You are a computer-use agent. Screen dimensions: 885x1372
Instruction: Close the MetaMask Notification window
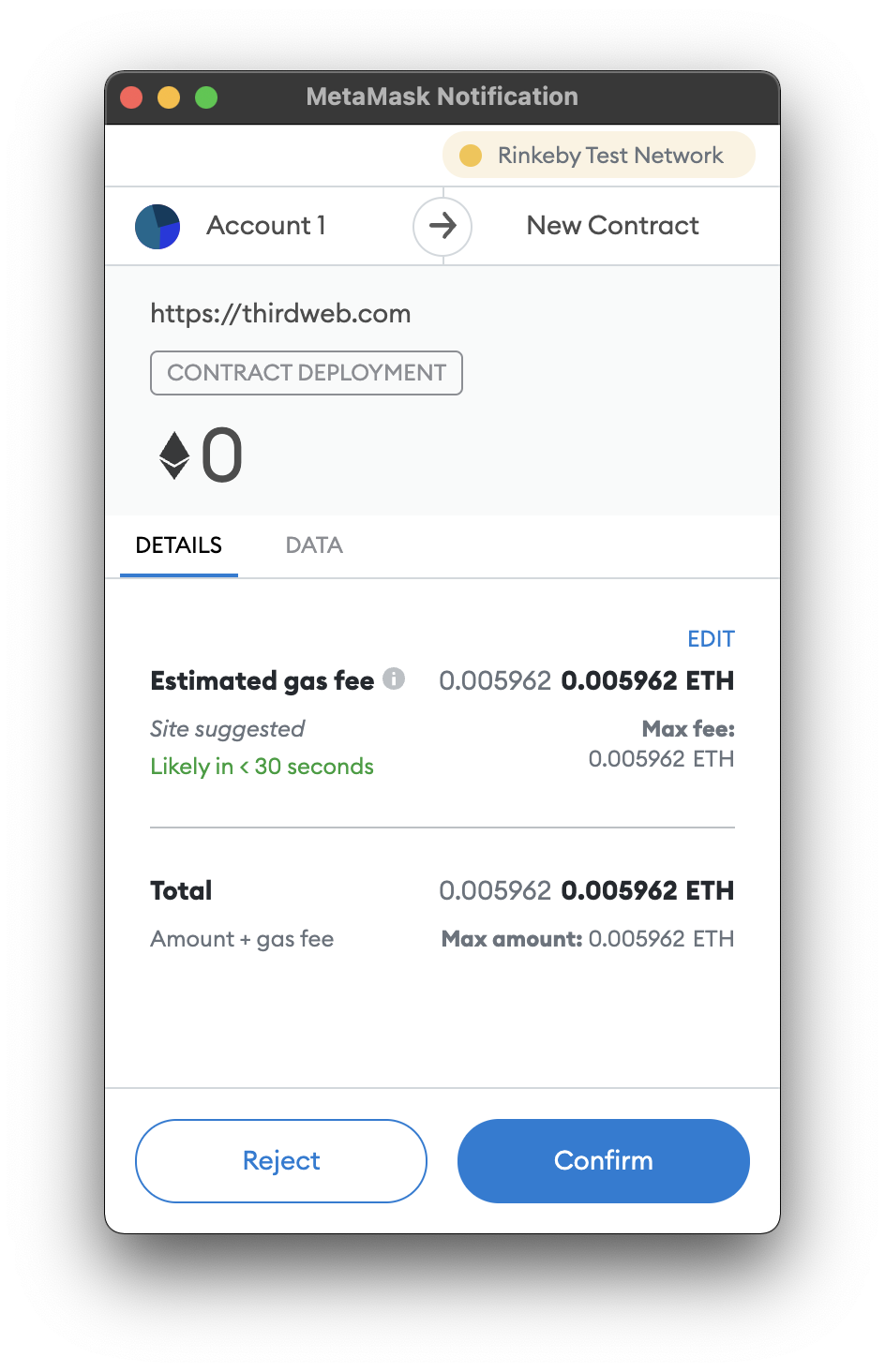point(131,97)
